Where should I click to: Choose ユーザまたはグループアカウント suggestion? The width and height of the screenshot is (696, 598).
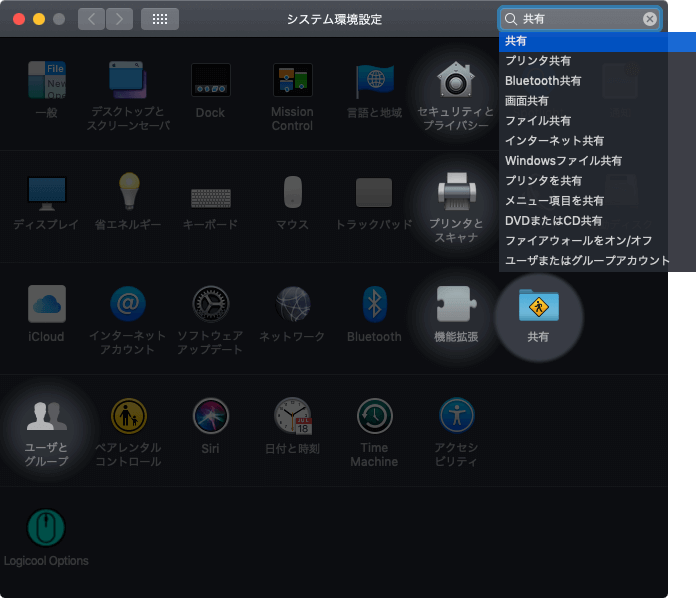click(x=597, y=261)
